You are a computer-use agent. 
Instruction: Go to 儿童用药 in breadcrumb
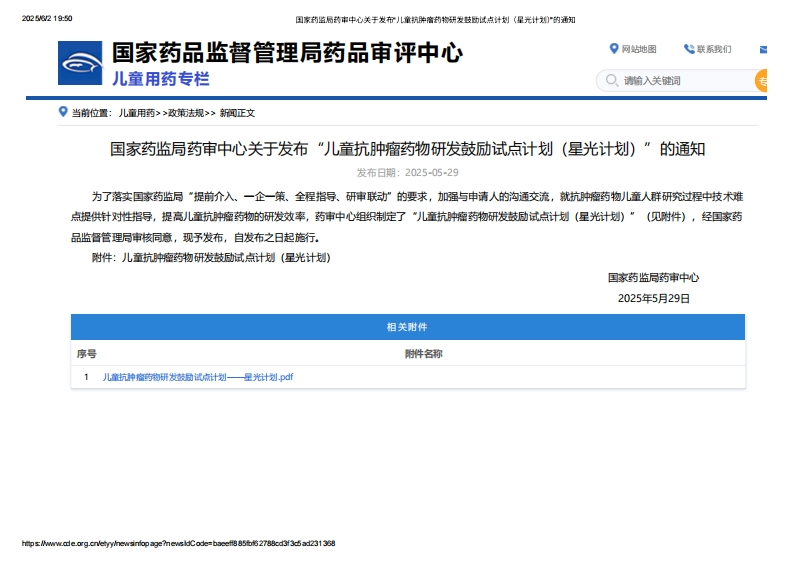pos(136,113)
